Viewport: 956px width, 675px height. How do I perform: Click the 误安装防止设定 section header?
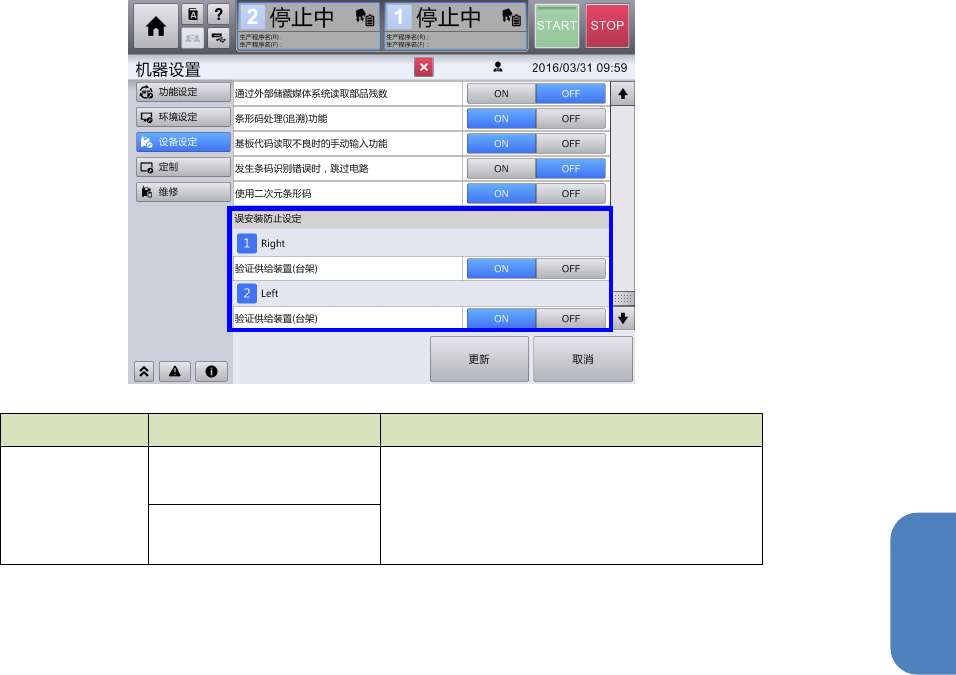[x=421, y=219]
